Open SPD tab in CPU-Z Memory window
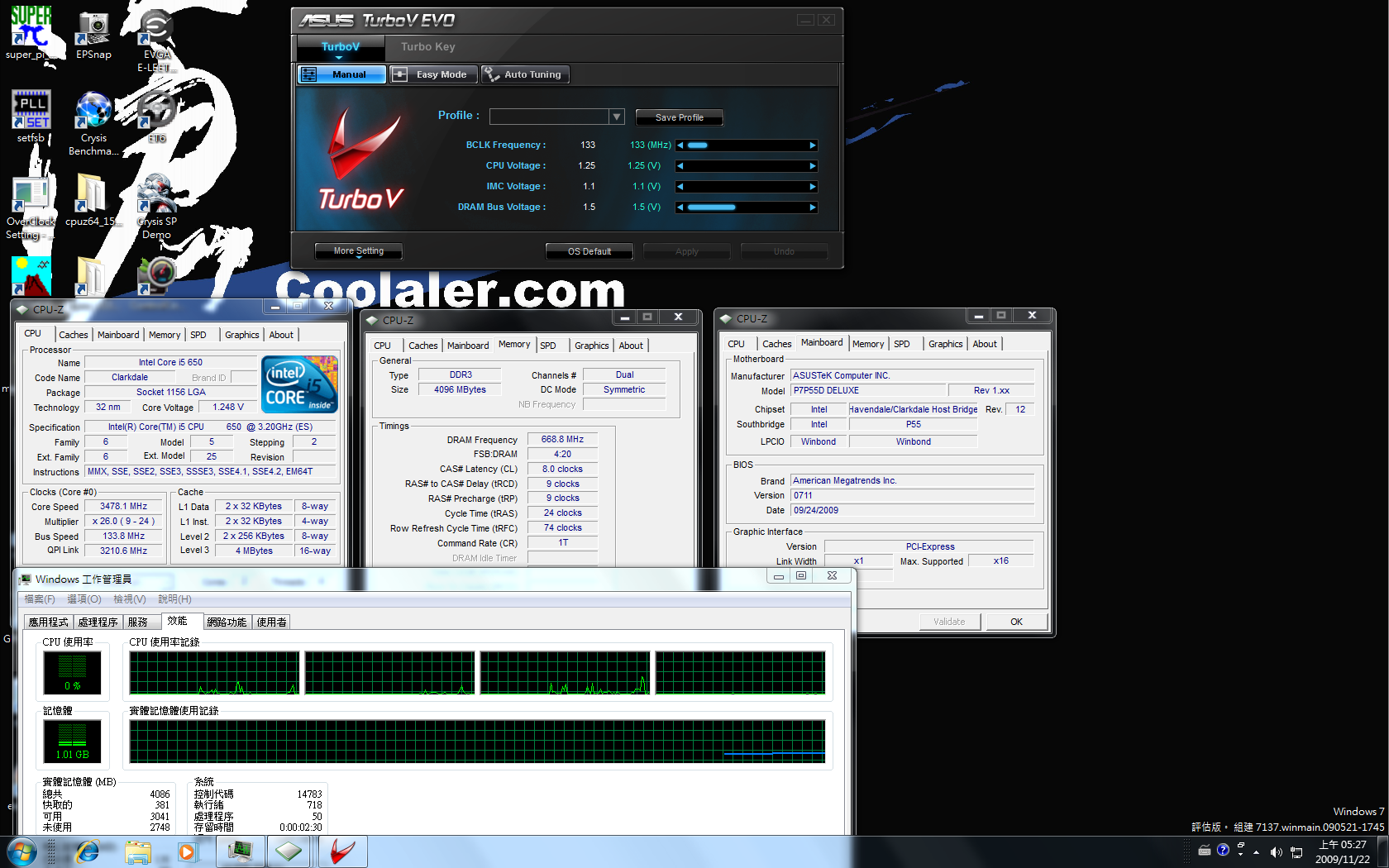The width and height of the screenshot is (1389, 868). click(548, 346)
